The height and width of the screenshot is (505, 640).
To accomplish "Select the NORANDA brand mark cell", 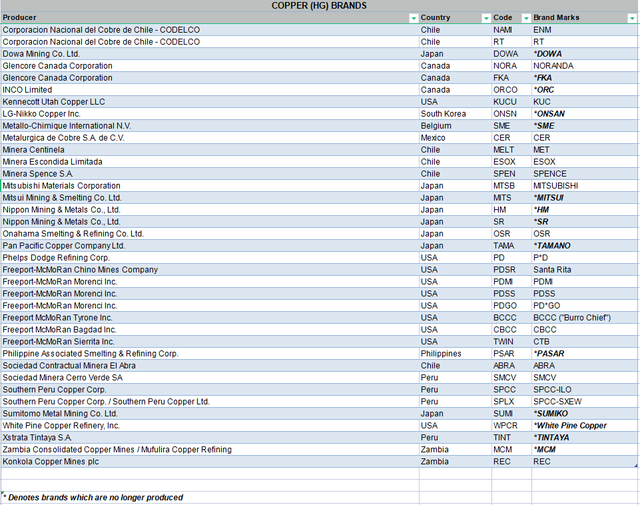I will point(584,66).
